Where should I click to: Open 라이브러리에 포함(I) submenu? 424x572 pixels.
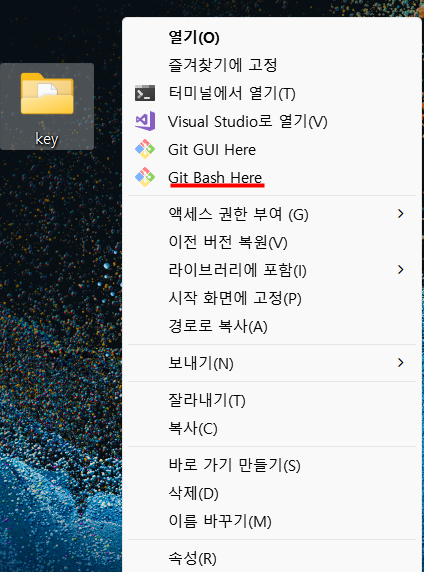[x=272, y=270]
